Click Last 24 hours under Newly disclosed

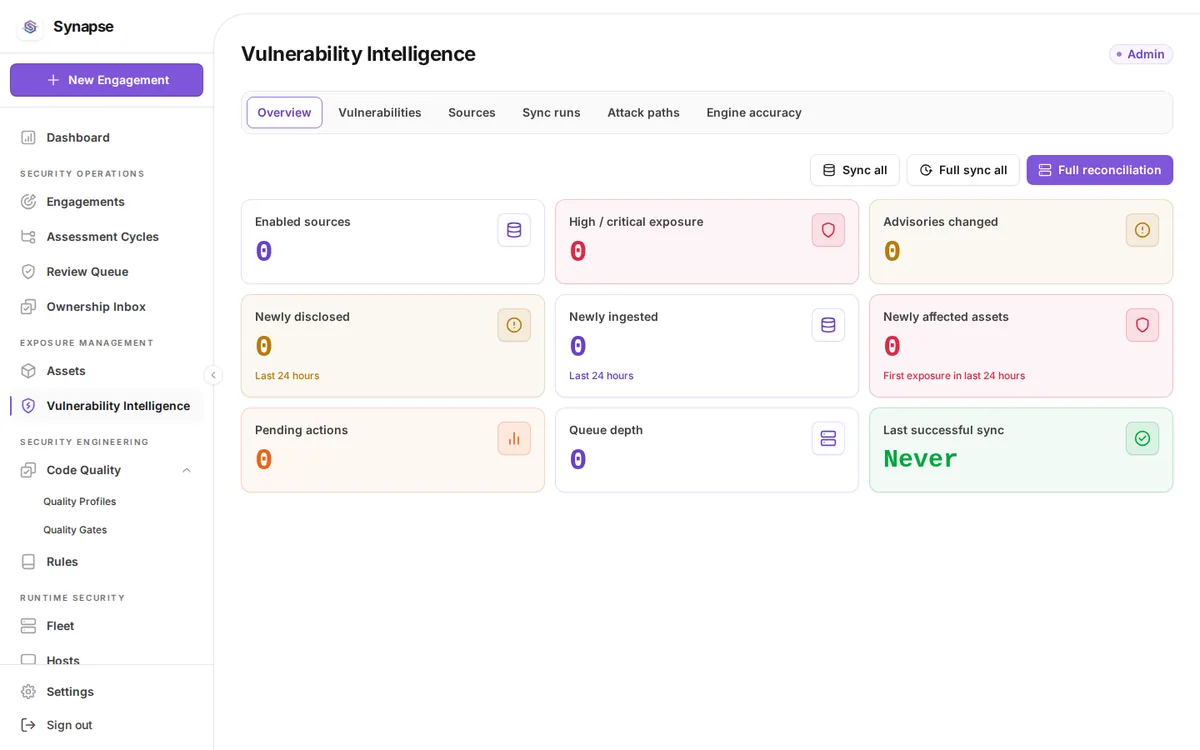287,376
